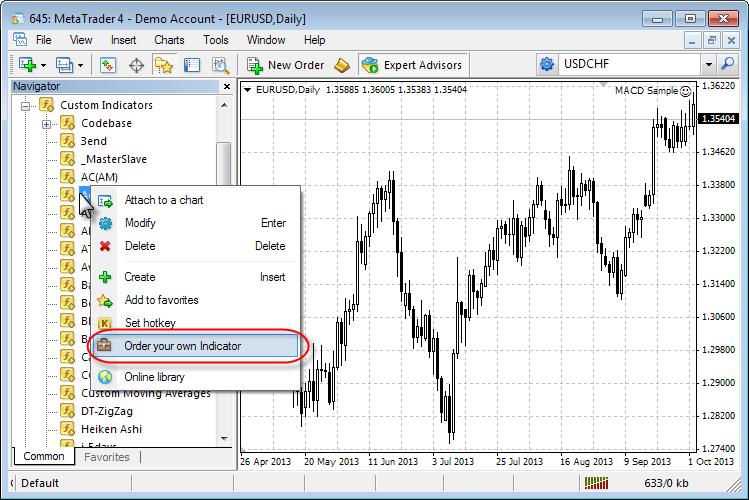The image size is (749, 500).
Task: Choose Attach to a chart
Action: (x=196, y=200)
